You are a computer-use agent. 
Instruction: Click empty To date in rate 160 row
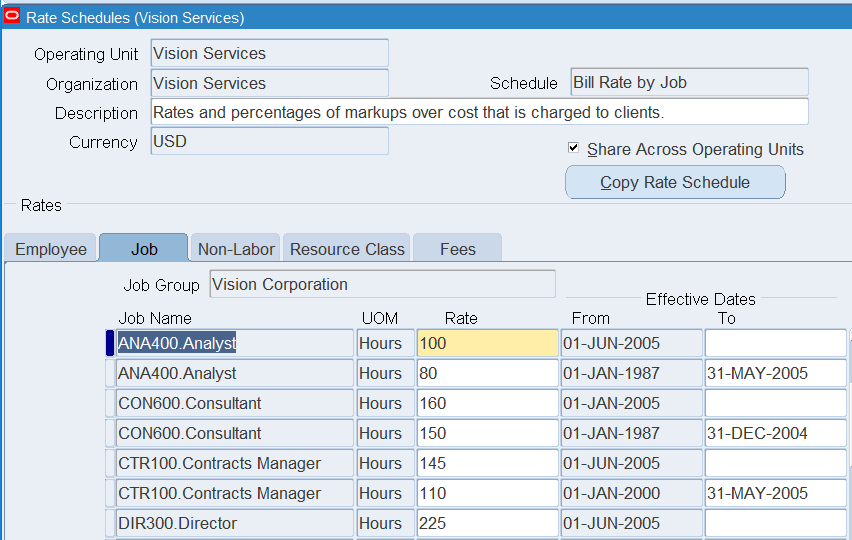click(x=775, y=403)
